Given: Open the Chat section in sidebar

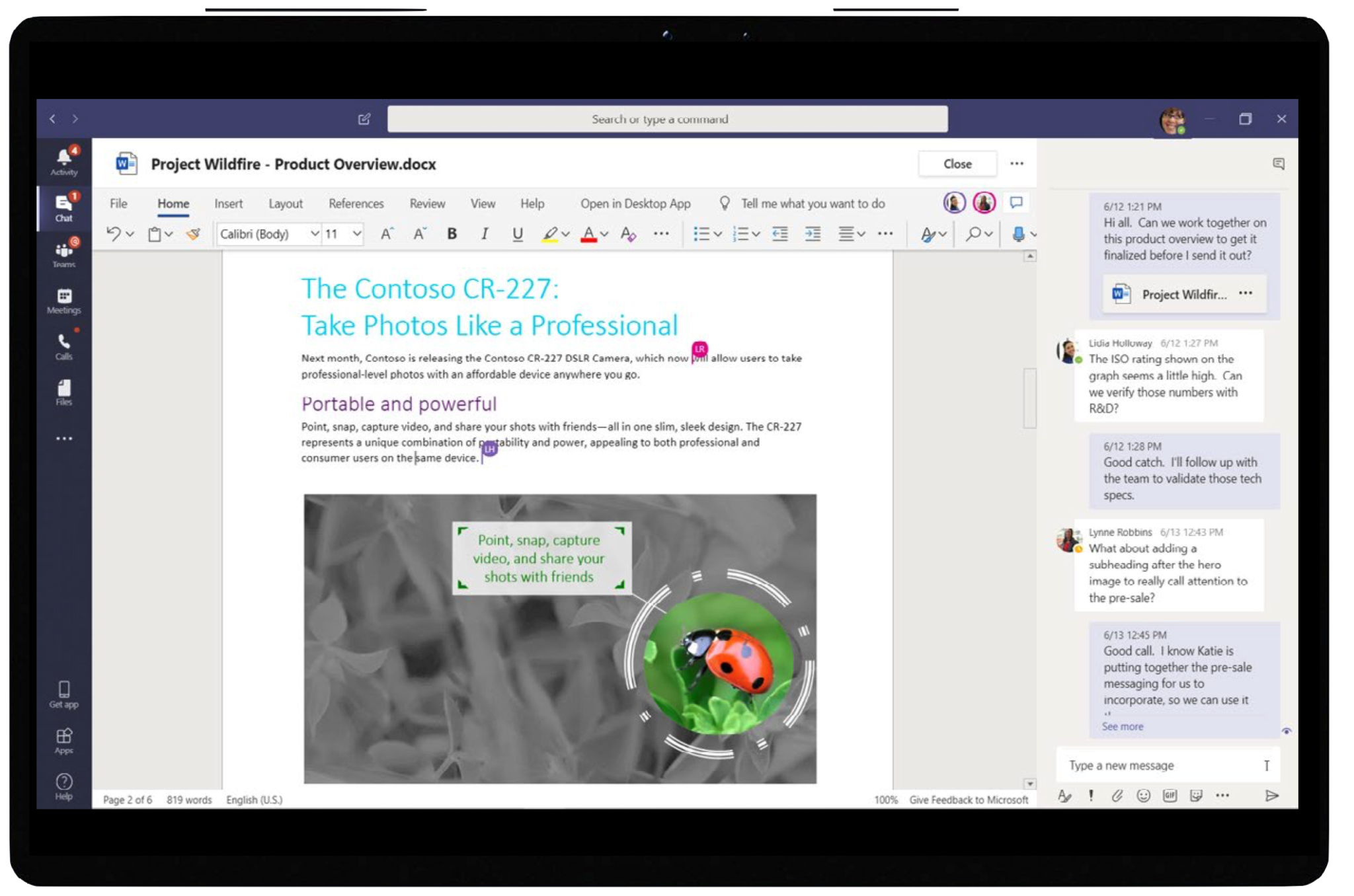Looking at the screenshot, I should click(x=64, y=207).
